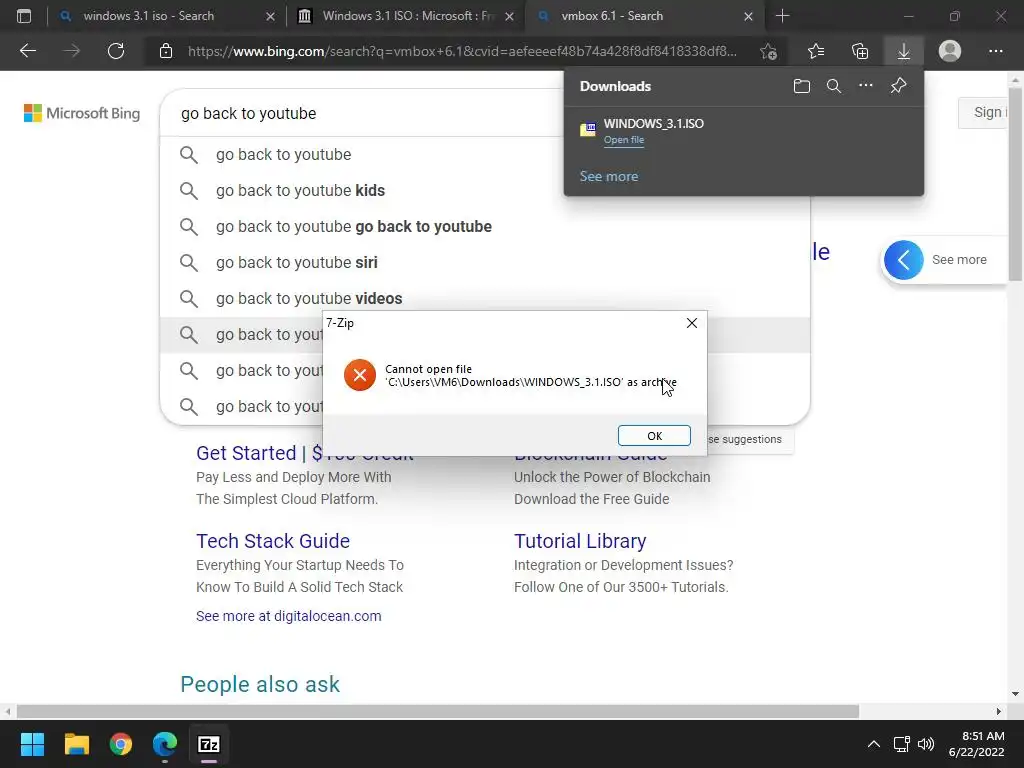Click the Microsoft Edge taskbar icon
Image resolution: width=1024 pixels, height=768 pixels.
[x=165, y=744]
